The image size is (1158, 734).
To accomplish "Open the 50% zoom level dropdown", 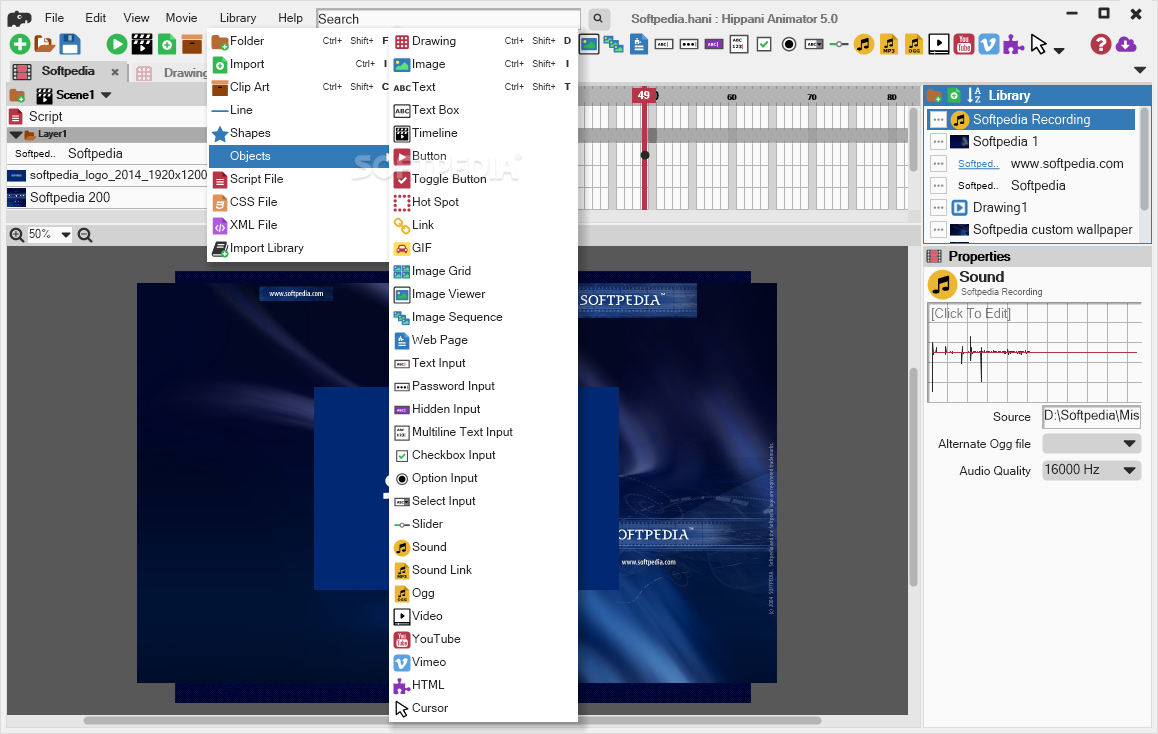I will coord(66,235).
